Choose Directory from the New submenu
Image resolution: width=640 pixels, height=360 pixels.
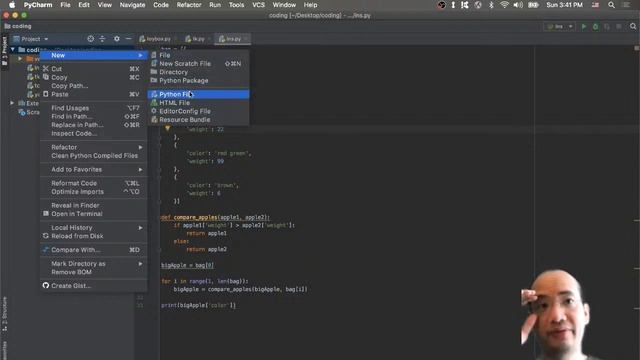coord(198,72)
